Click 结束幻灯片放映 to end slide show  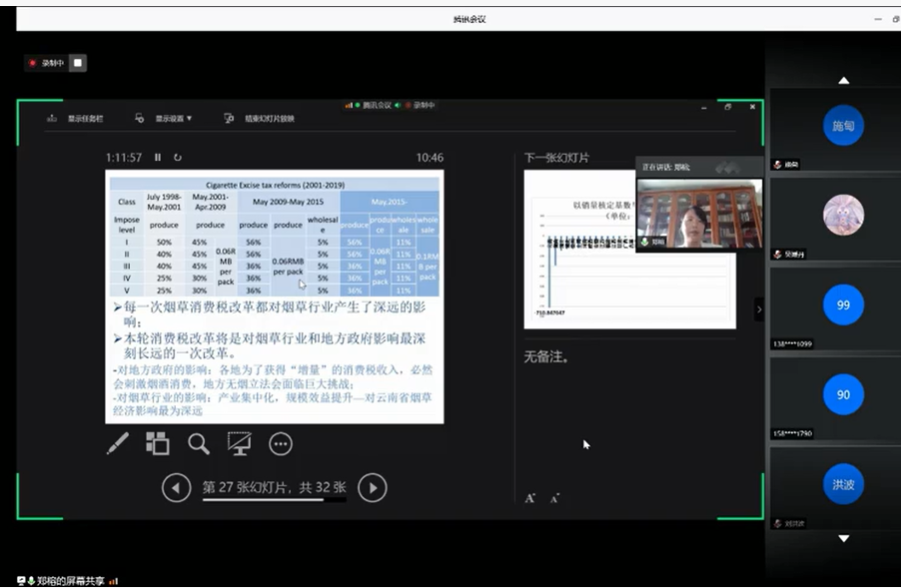[259, 118]
